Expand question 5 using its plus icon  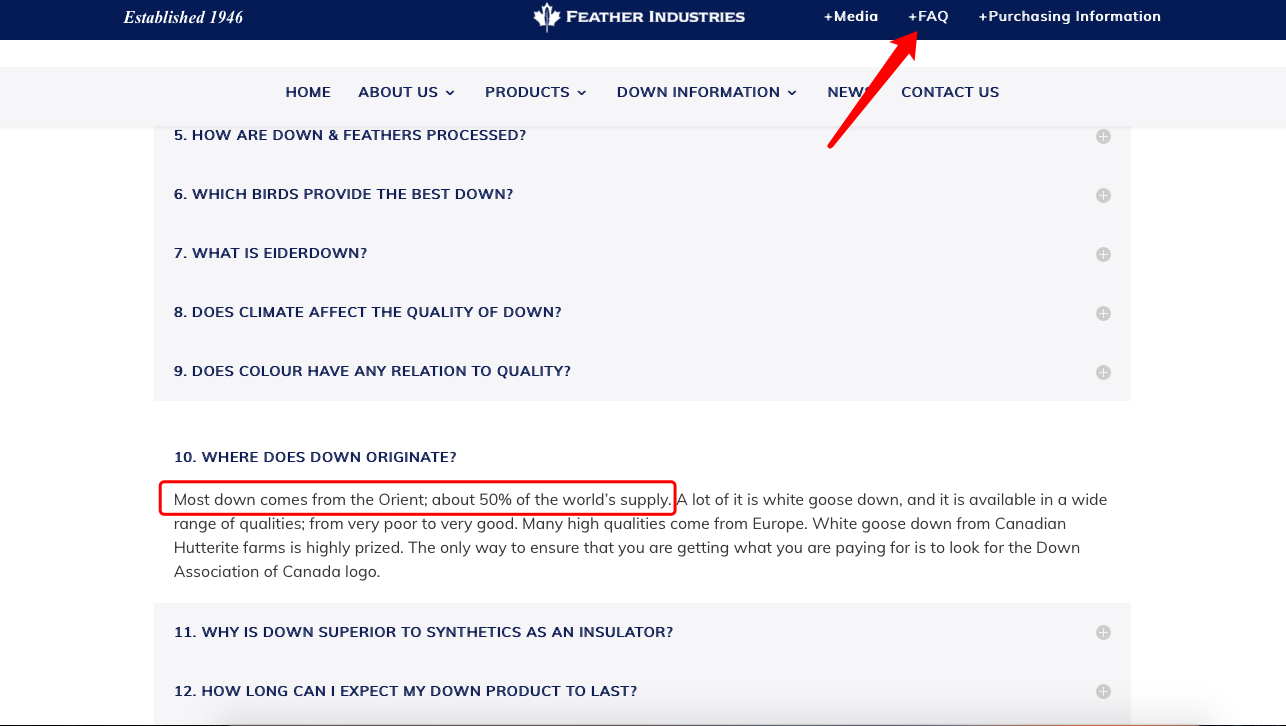tap(1103, 136)
